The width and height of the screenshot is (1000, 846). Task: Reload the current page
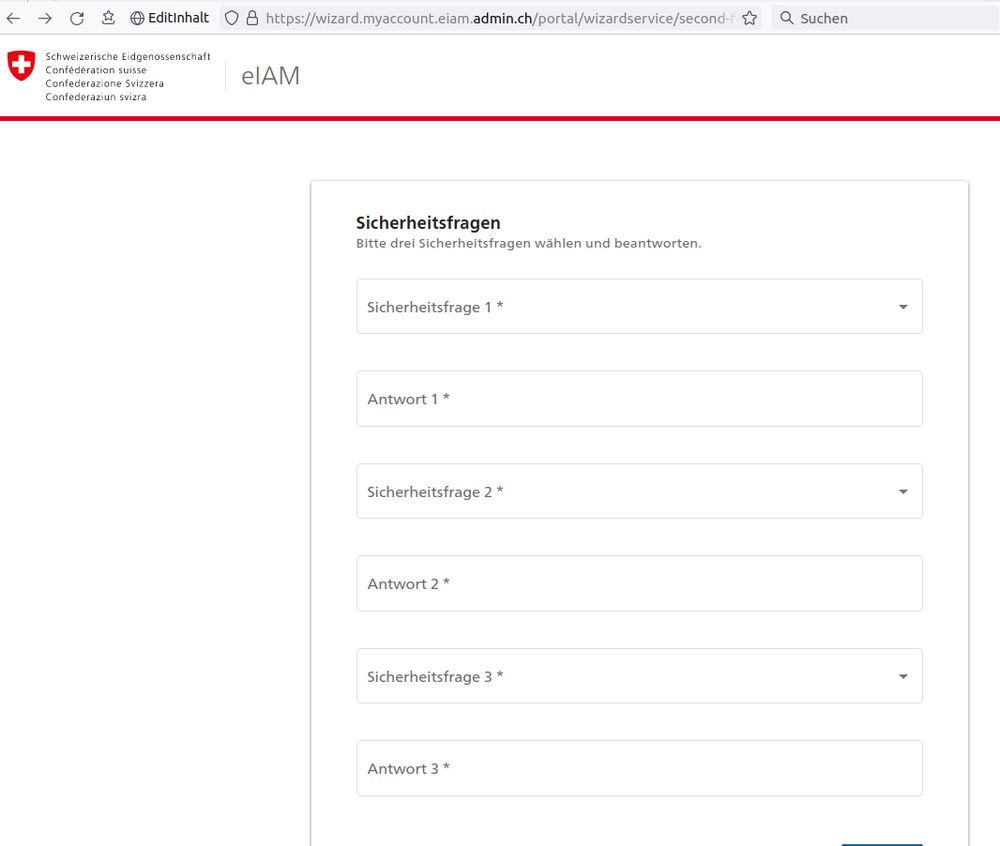click(76, 17)
